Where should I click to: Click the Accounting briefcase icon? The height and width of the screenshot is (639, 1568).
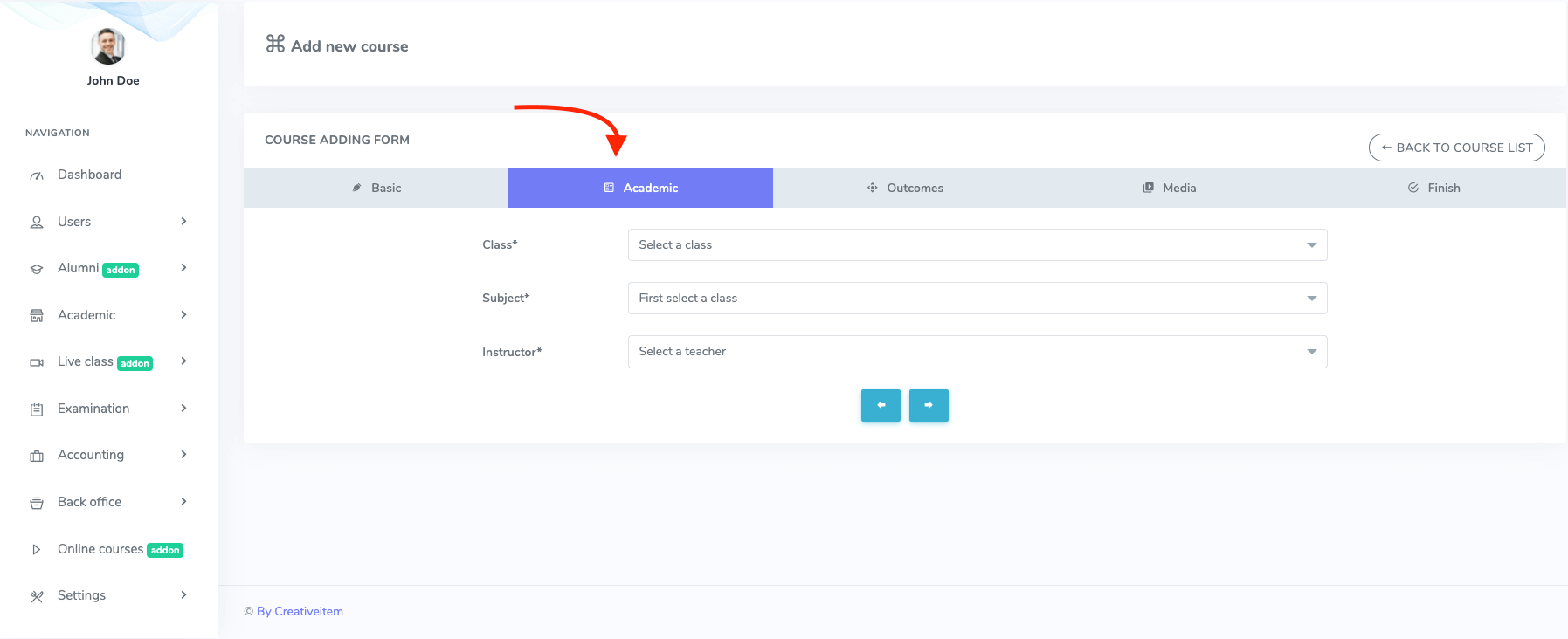[x=37, y=456]
